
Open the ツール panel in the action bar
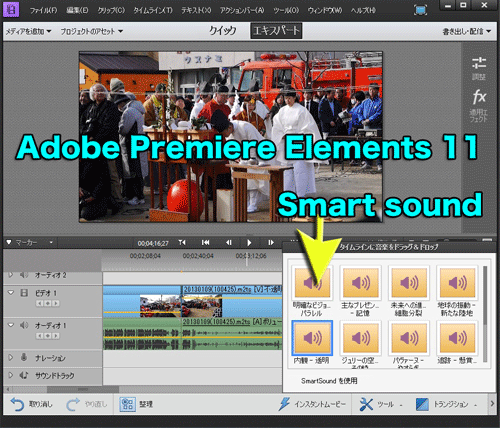(381, 404)
